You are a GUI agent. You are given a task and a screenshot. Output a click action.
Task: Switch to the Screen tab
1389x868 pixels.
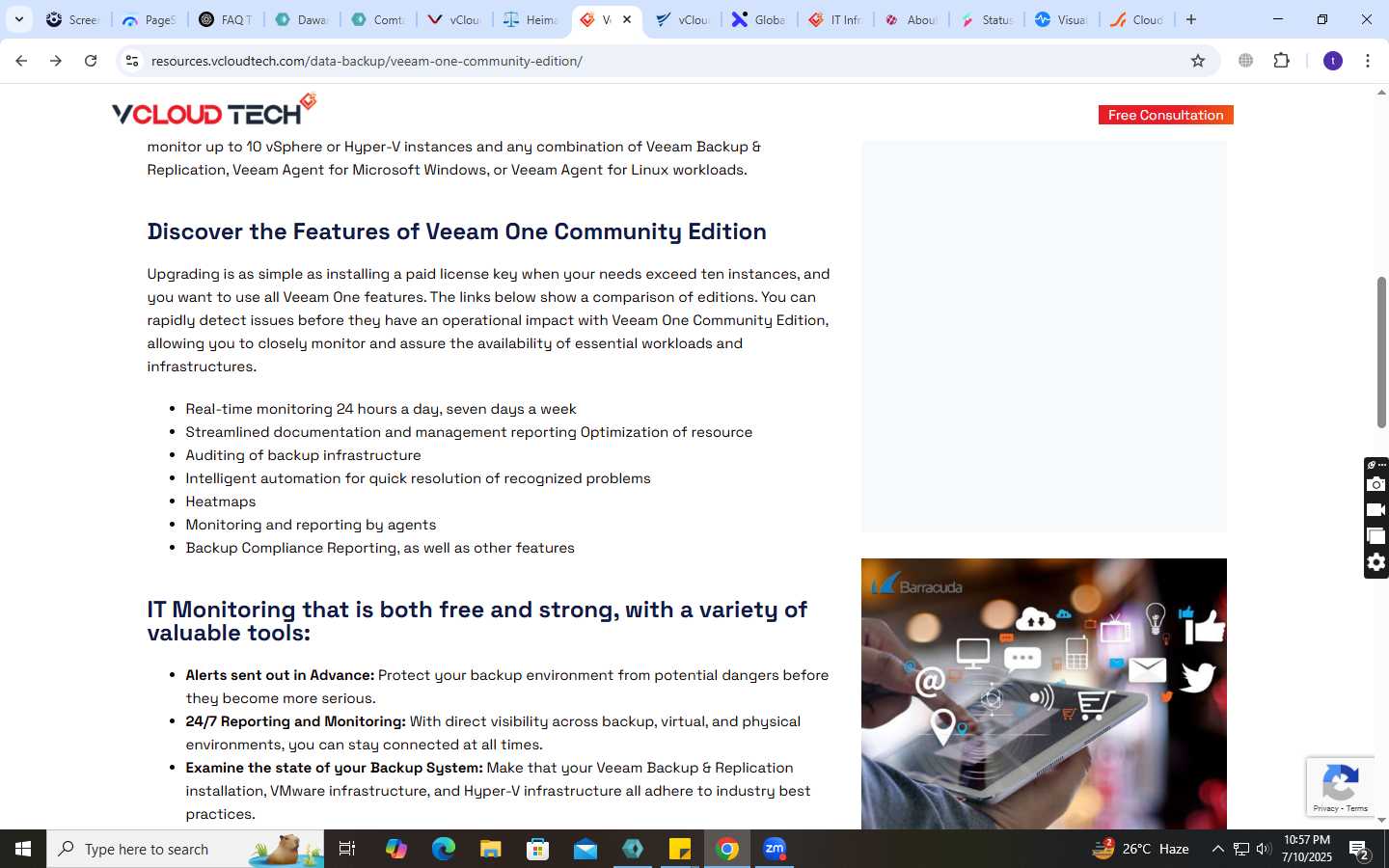[72, 19]
